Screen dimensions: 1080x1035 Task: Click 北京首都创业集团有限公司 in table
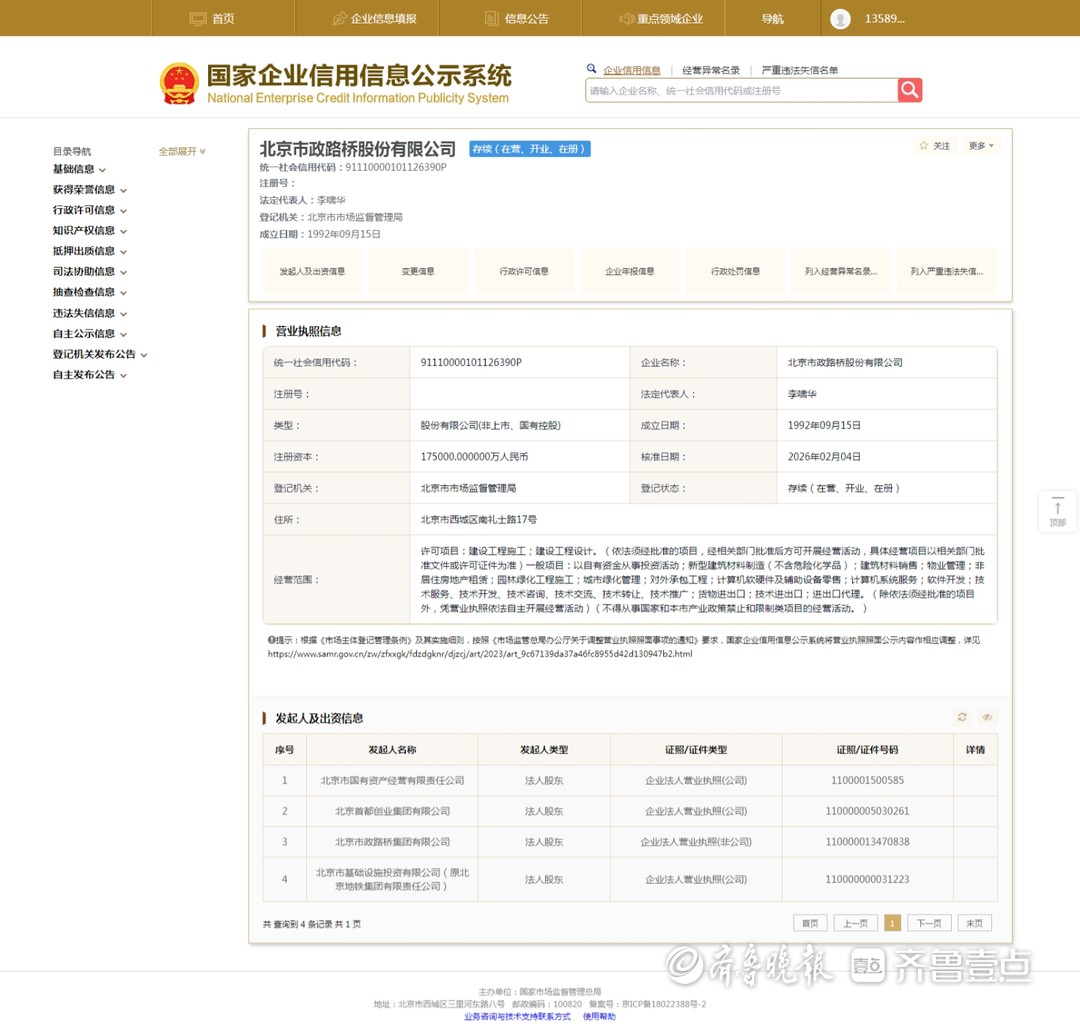(x=392, y=811)
